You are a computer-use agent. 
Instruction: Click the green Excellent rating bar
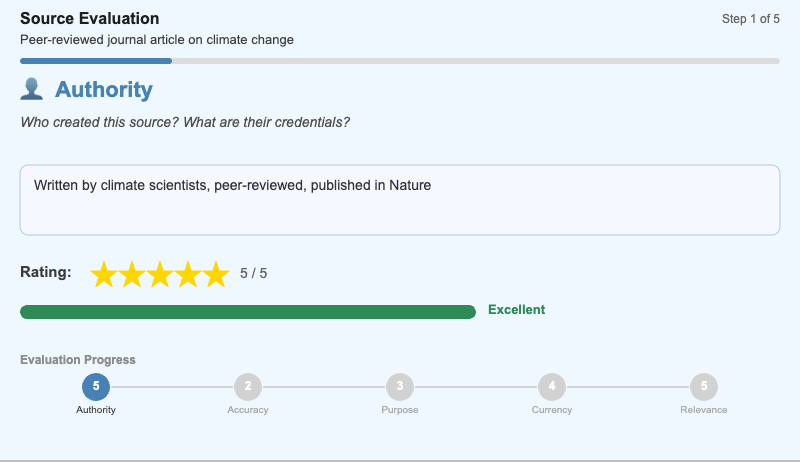coord(248,312)
